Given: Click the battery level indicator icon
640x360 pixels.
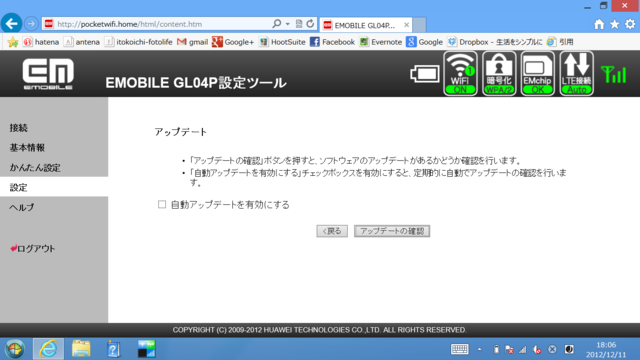Looking at the screenshot, I should click(x=424, y=74).
